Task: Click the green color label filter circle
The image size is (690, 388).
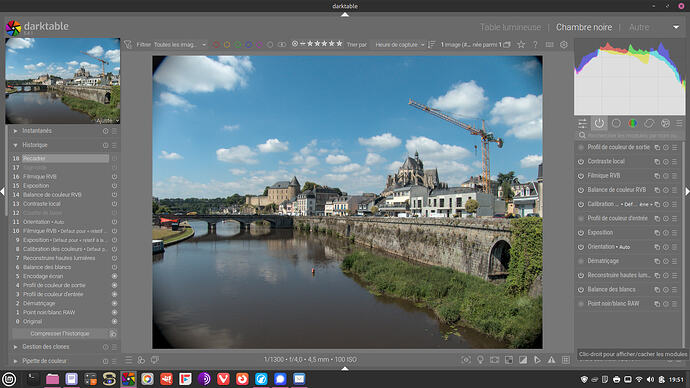Action: (238, 44)
